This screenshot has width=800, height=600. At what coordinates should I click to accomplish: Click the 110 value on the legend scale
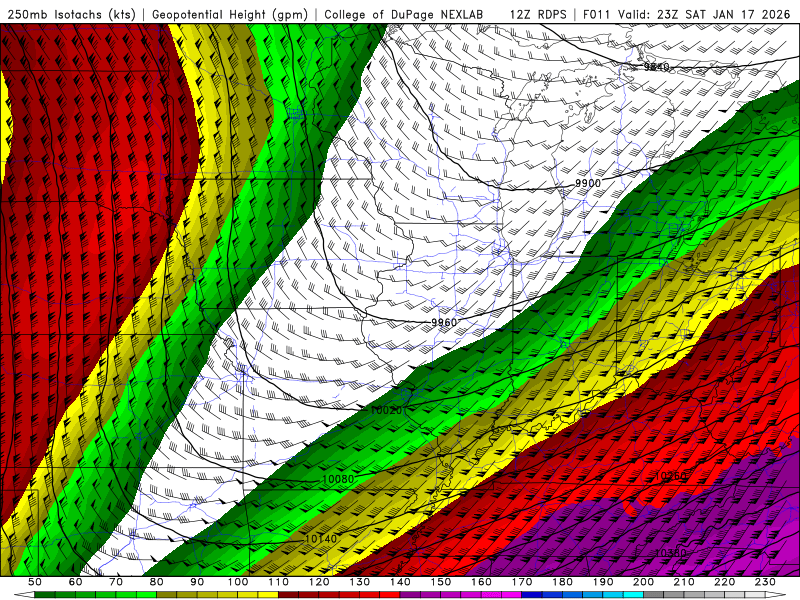tap(278, 582)
